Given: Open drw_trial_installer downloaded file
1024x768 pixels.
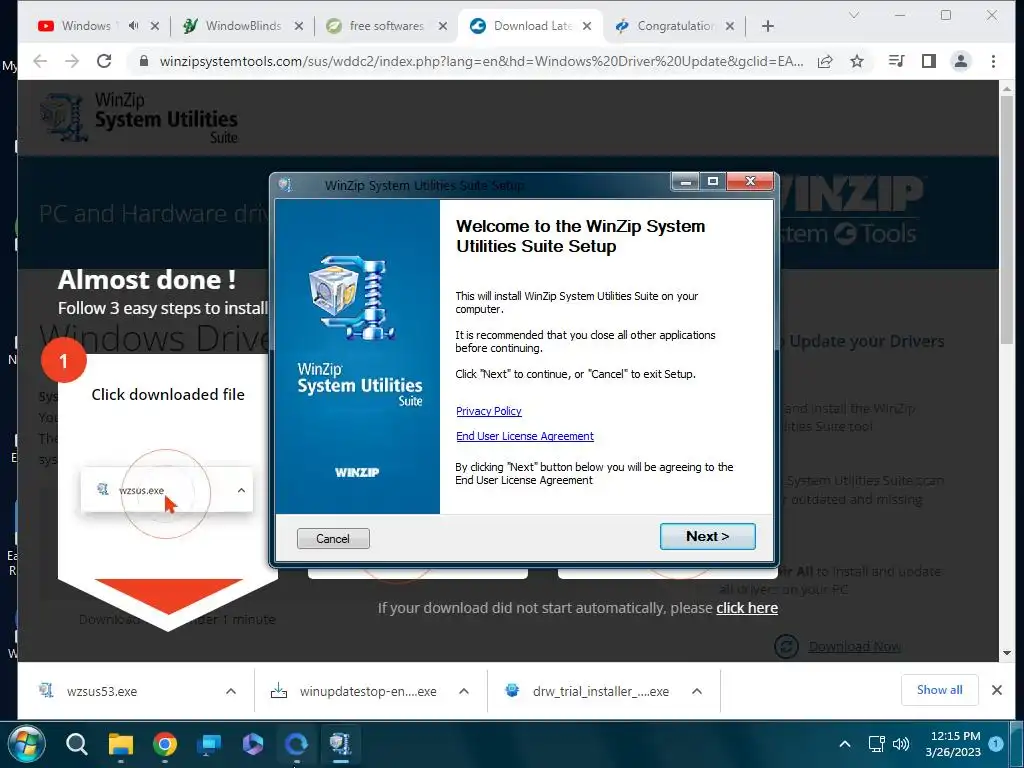Looking at the screenshot, I should 600,691.
